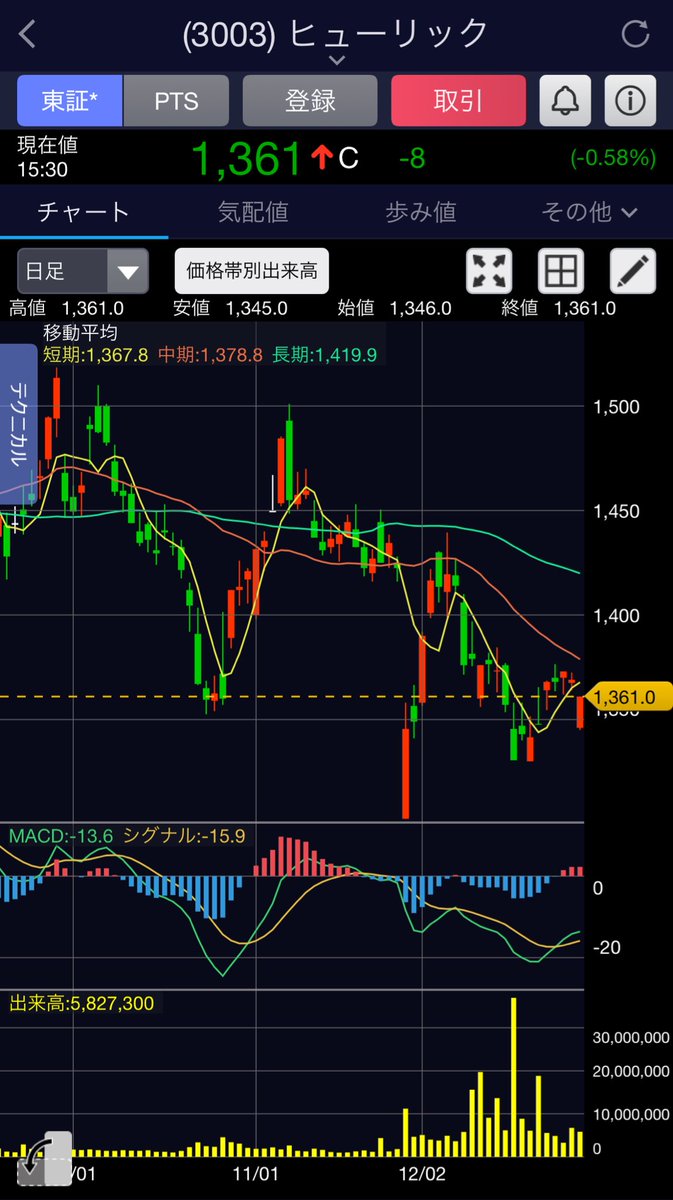Image resolution: width=673 pixels, height=1200 pixels.
Task: Tap the current price 1,361
Action: tap(245, 157)
